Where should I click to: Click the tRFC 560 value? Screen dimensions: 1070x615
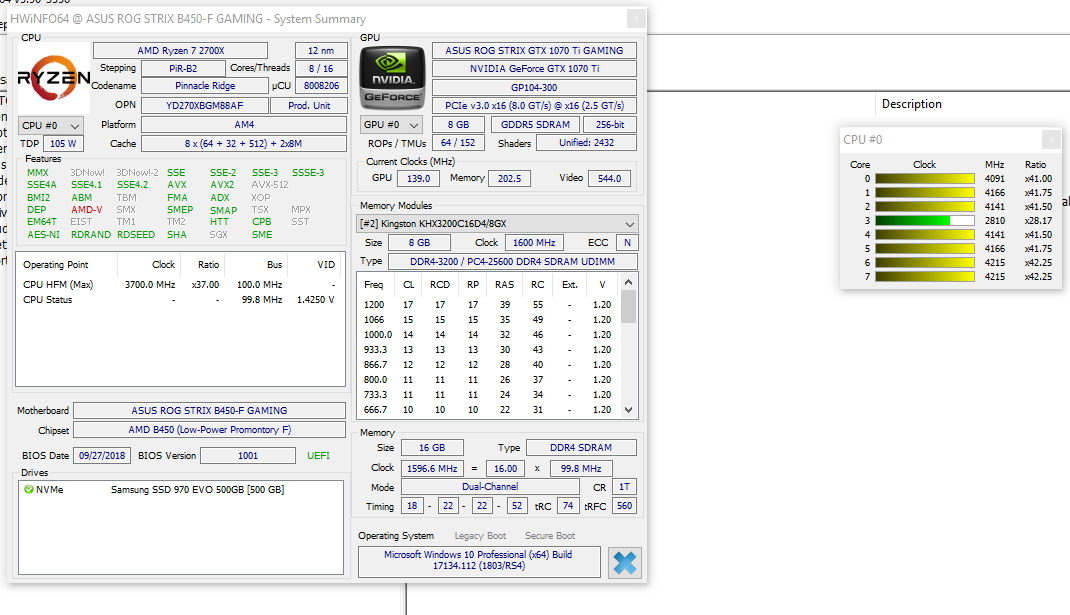click(624, 506)
